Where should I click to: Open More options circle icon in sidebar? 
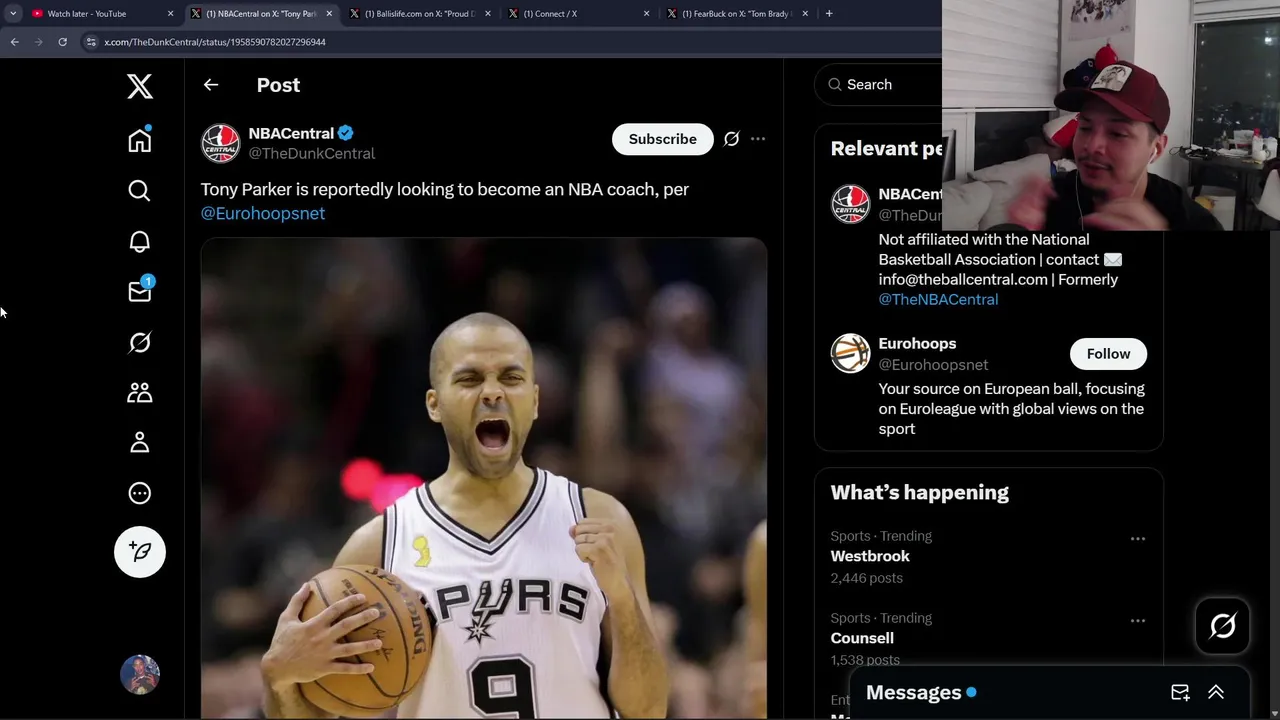coord(140,493)
